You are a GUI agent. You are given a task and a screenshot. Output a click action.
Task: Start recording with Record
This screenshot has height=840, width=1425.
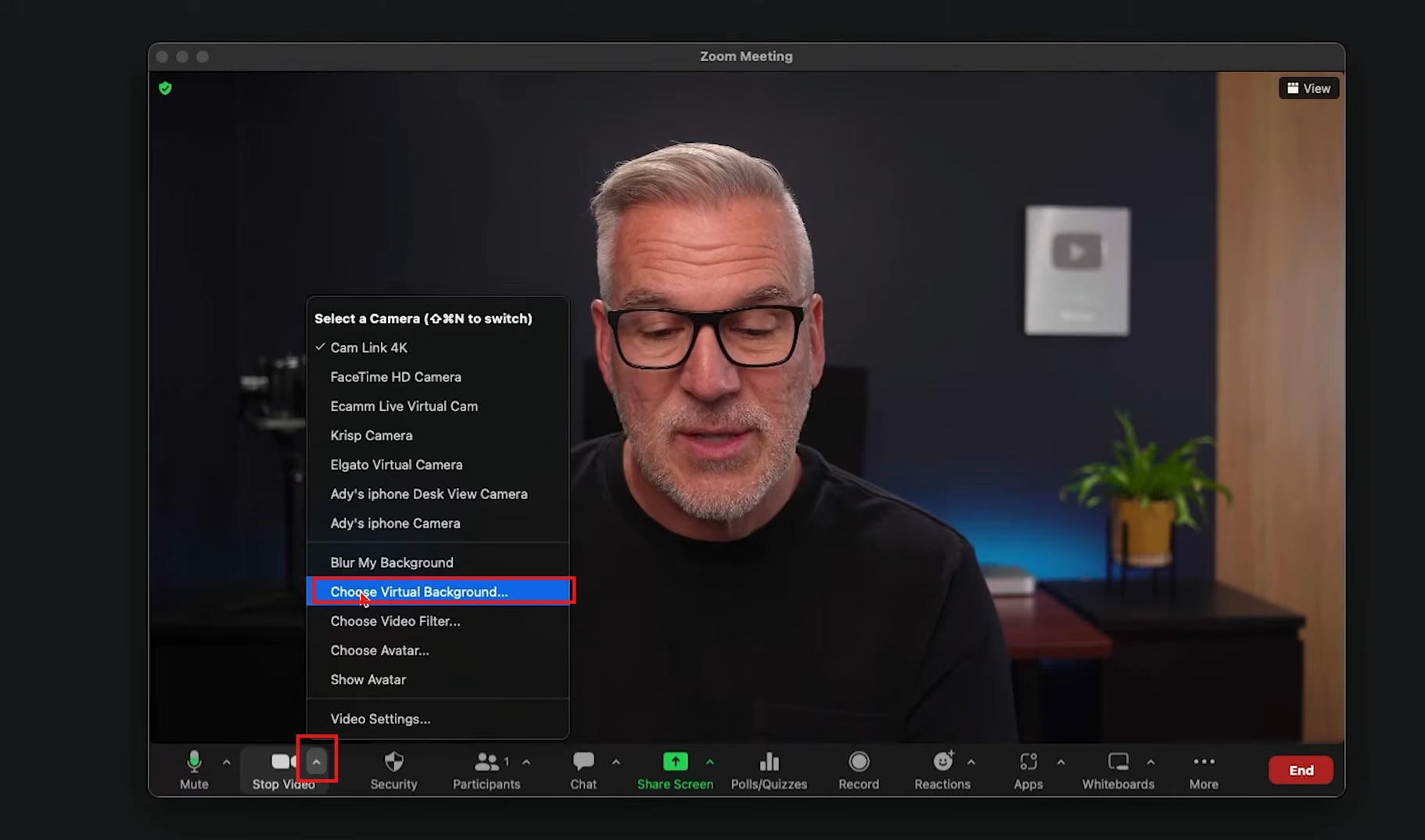859,770
